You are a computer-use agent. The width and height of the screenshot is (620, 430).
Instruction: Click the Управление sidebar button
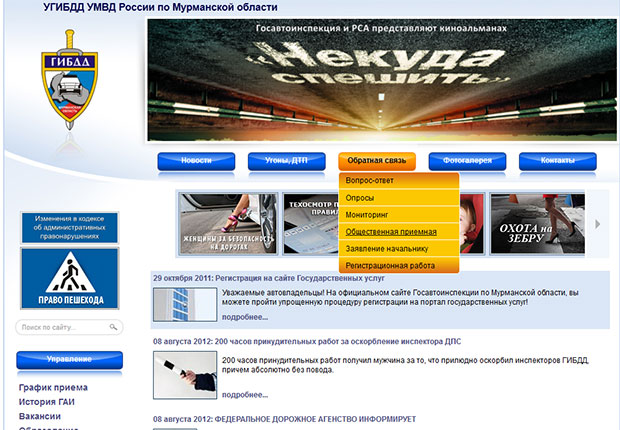tap(70, 360)
